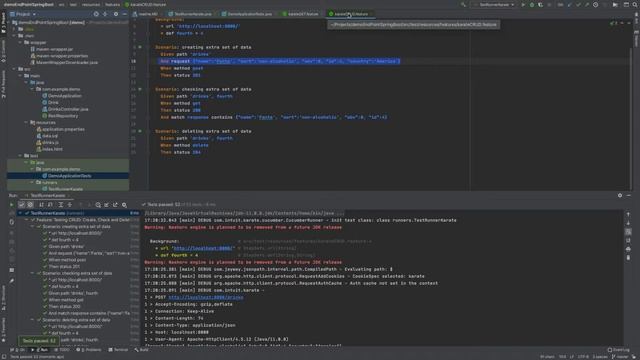Toggle soft-wrap in console
This screenshot has height=360, width=640.
[628, 231]
